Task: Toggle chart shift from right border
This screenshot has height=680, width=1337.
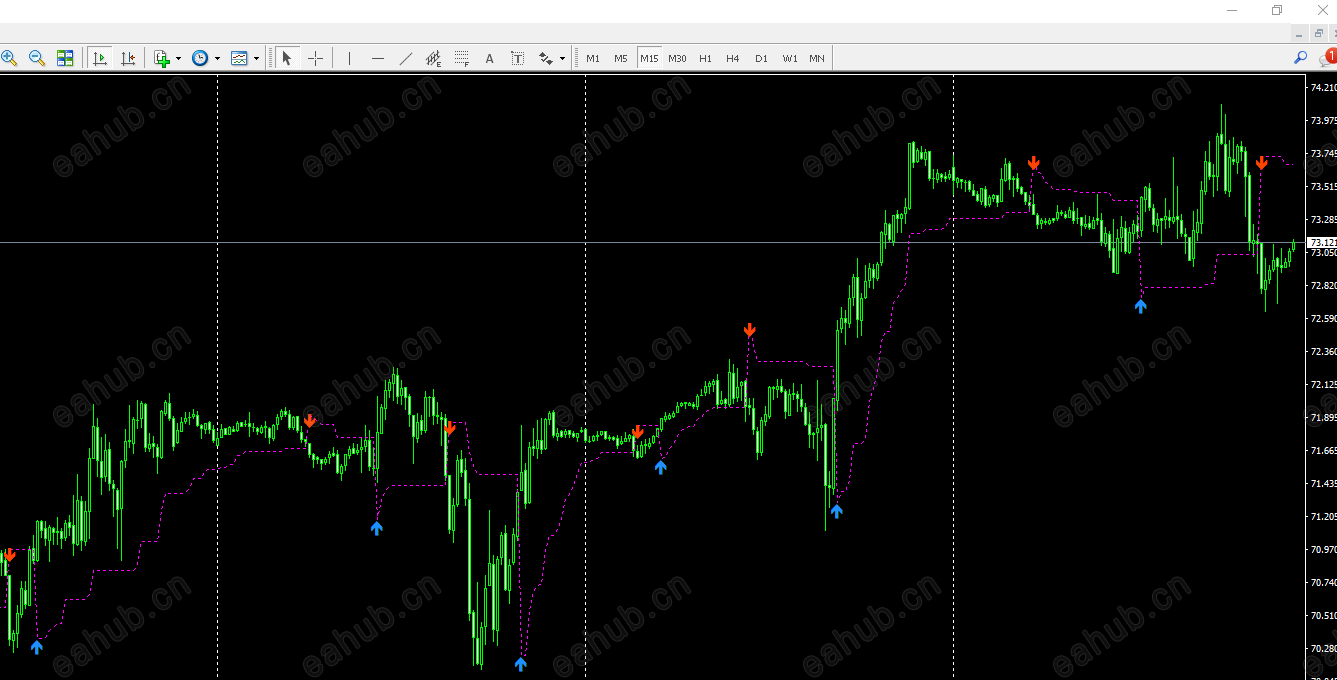Action: tap(128, 58)
